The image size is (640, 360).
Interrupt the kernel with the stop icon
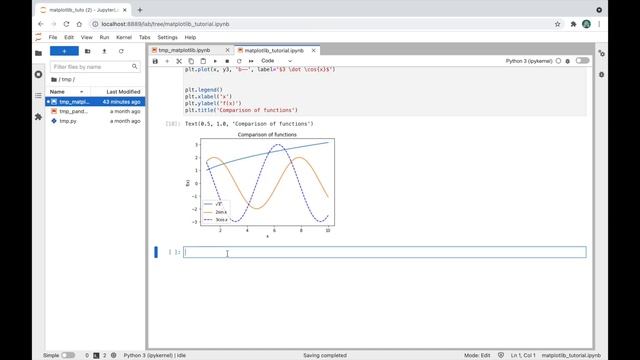(227, 61)
